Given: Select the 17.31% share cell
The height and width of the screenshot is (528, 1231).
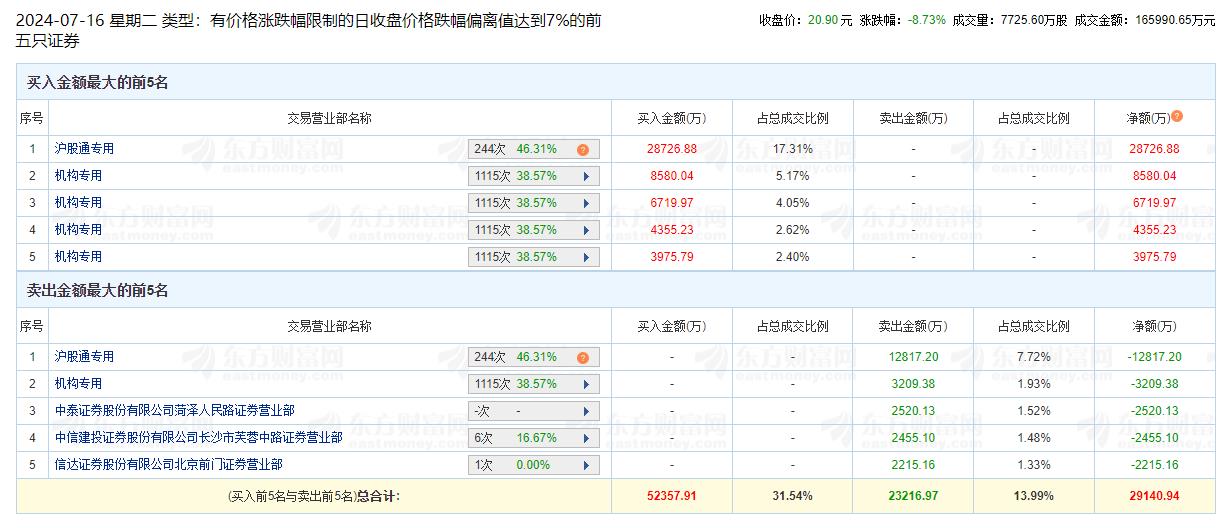Looking at the screenshot, I should [x=793, y=148].
